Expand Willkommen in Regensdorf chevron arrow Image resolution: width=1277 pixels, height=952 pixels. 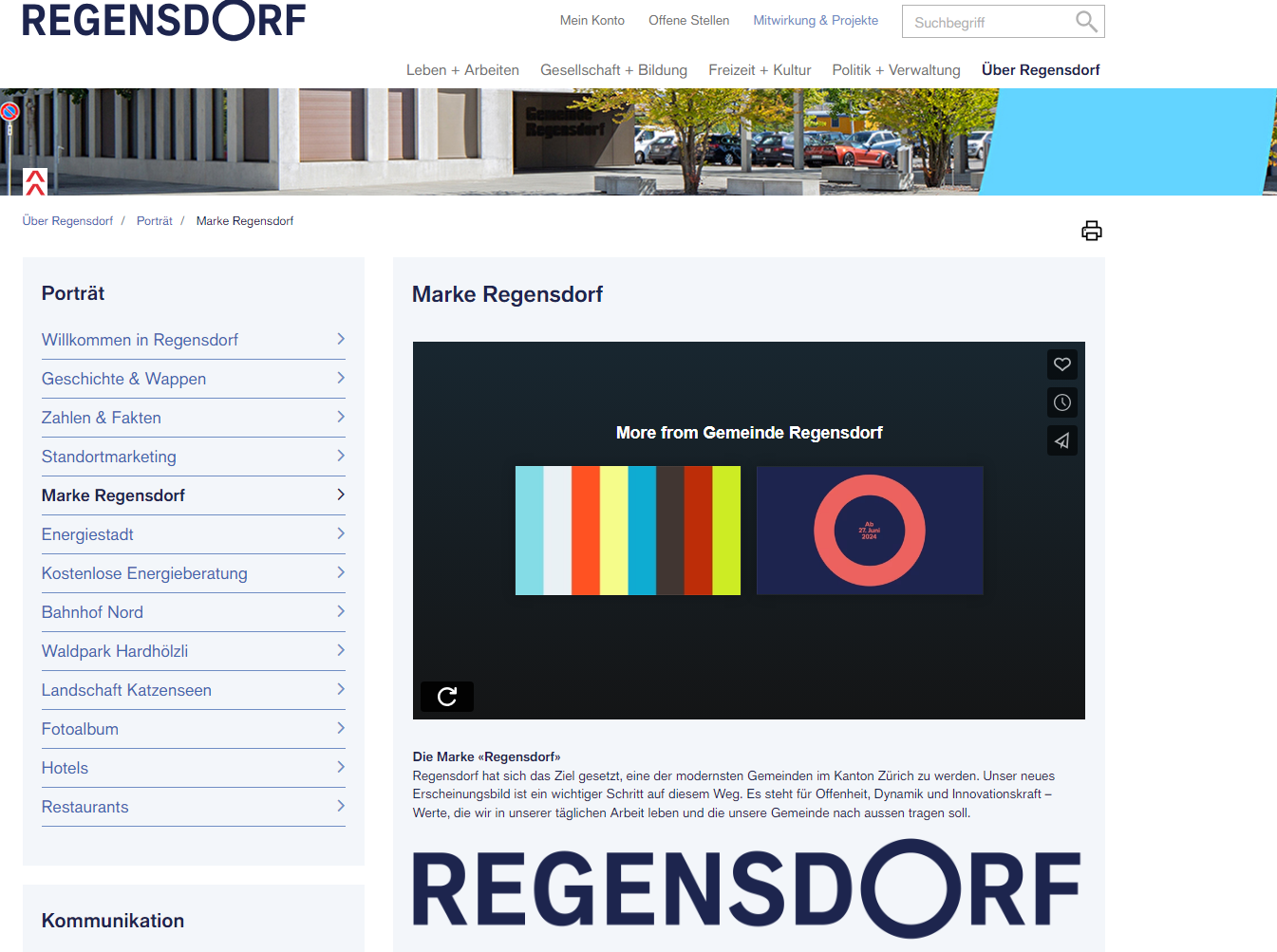point(340,339)
